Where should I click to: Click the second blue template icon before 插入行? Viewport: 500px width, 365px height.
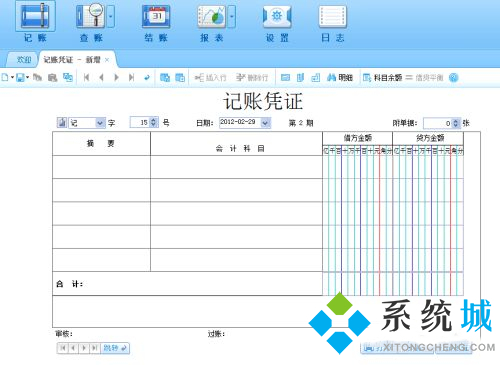[x=180, y=78]
